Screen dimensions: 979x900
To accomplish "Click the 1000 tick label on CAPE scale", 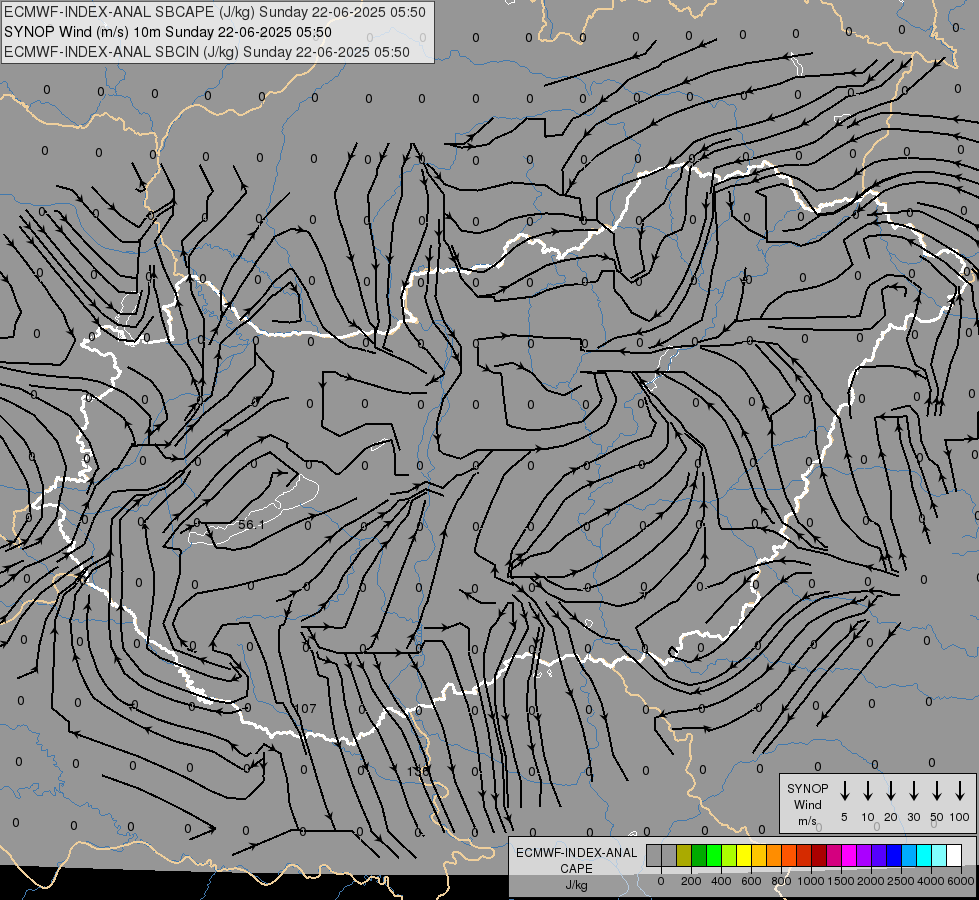I will 810,881.
